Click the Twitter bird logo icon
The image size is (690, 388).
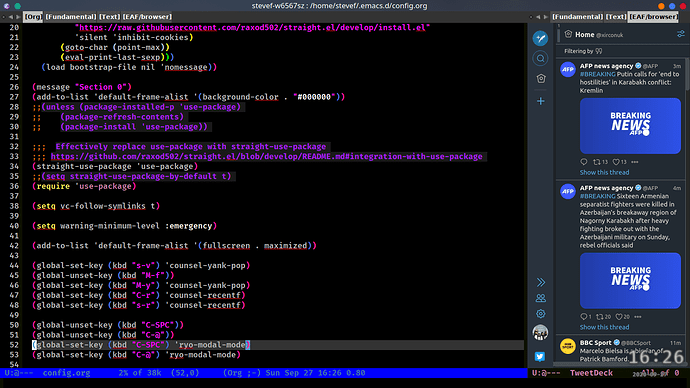(540, 356)
